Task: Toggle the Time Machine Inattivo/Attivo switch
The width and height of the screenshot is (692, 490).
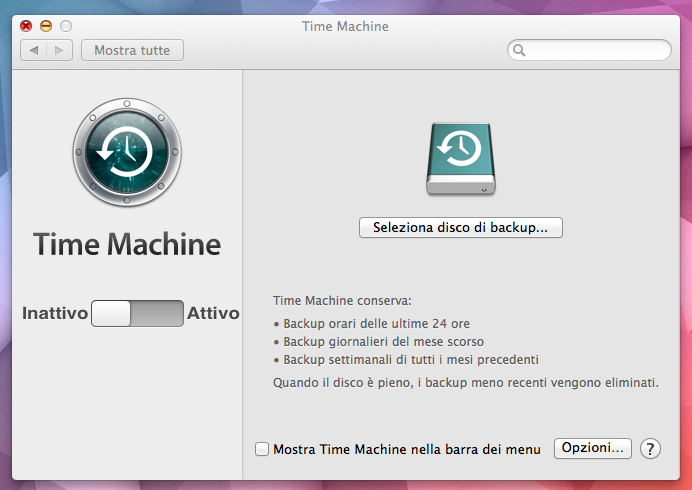Action: [137, 313]
